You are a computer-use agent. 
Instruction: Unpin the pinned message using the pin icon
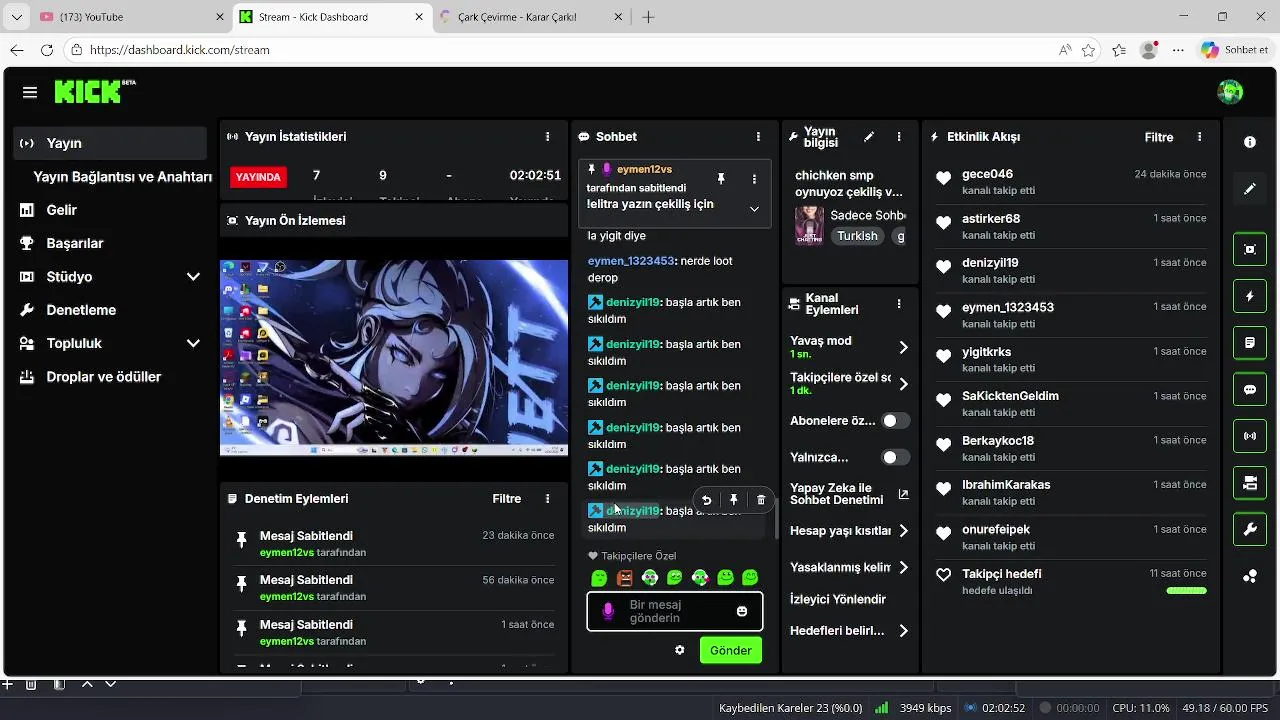[x=721, y=179]
